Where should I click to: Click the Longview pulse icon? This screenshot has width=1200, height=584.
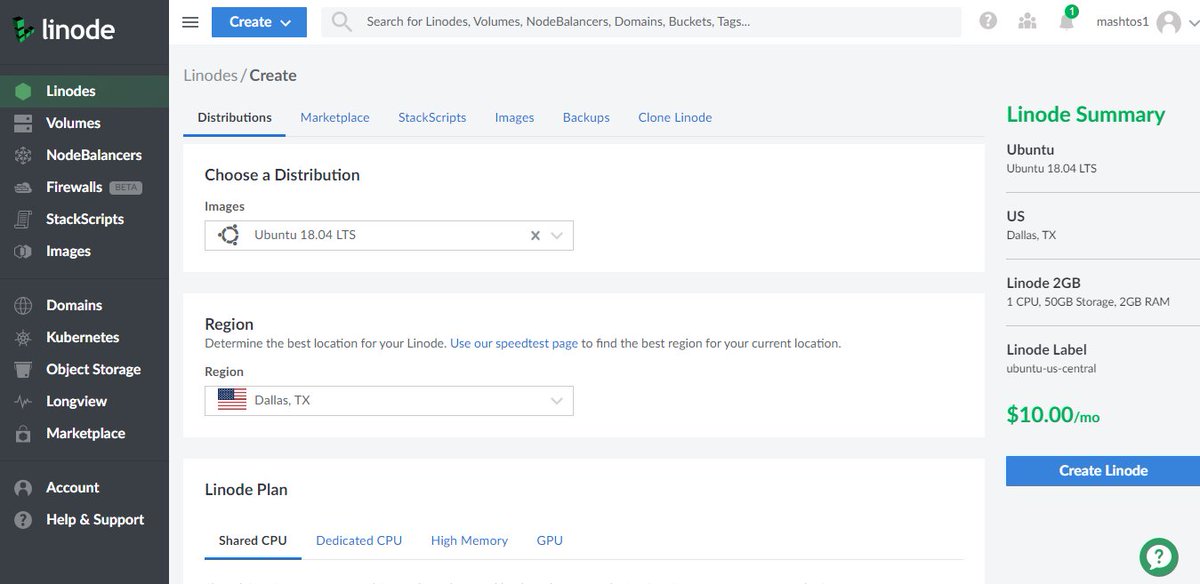coord(24,401)
